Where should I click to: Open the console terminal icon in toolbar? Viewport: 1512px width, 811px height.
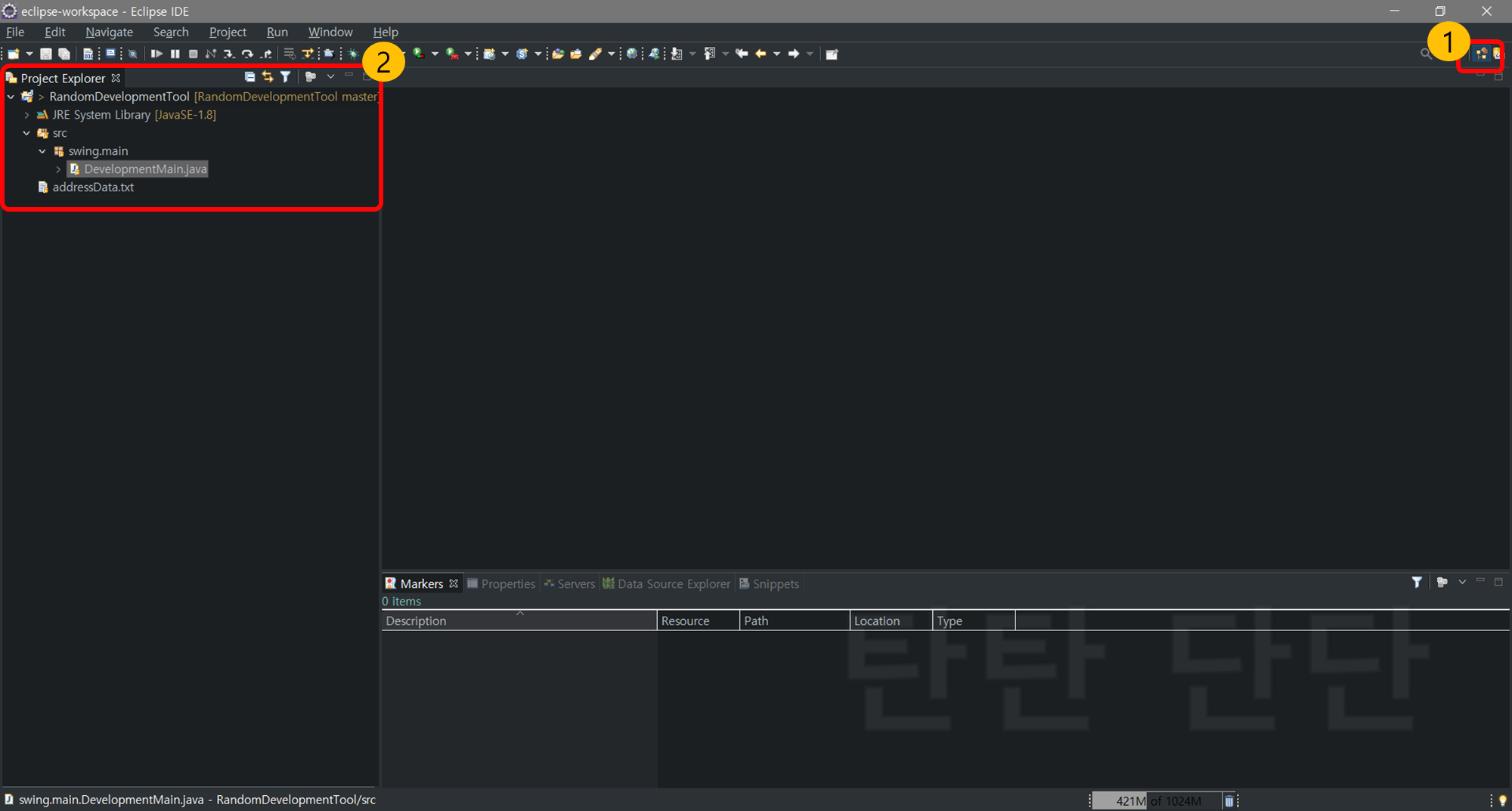coord(110,54)
